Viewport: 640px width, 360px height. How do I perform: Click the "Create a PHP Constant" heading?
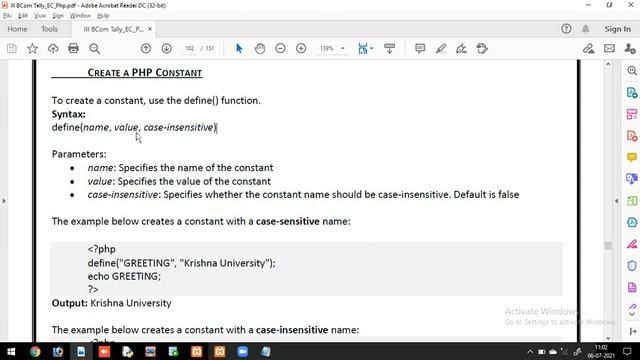[x=145, y=73]
